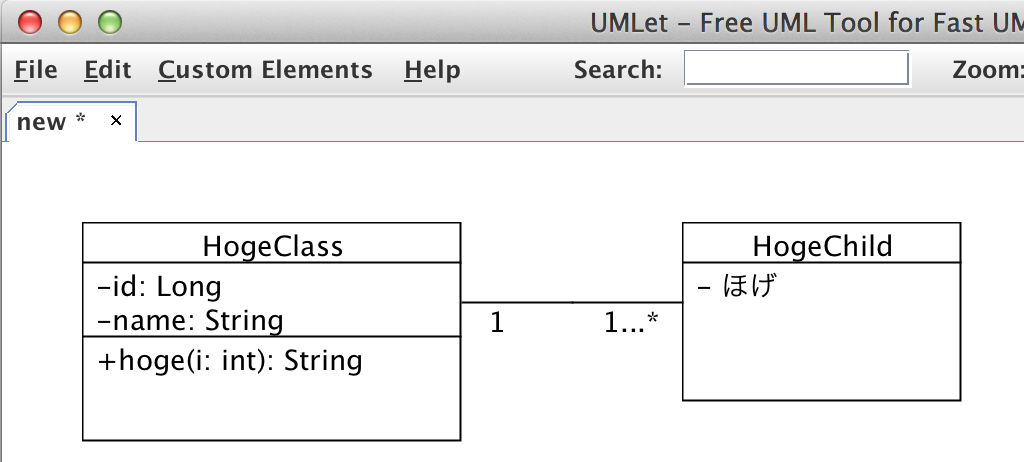
Task: Click the "+hoge(i: int): String" method
Action: (229, 361)
